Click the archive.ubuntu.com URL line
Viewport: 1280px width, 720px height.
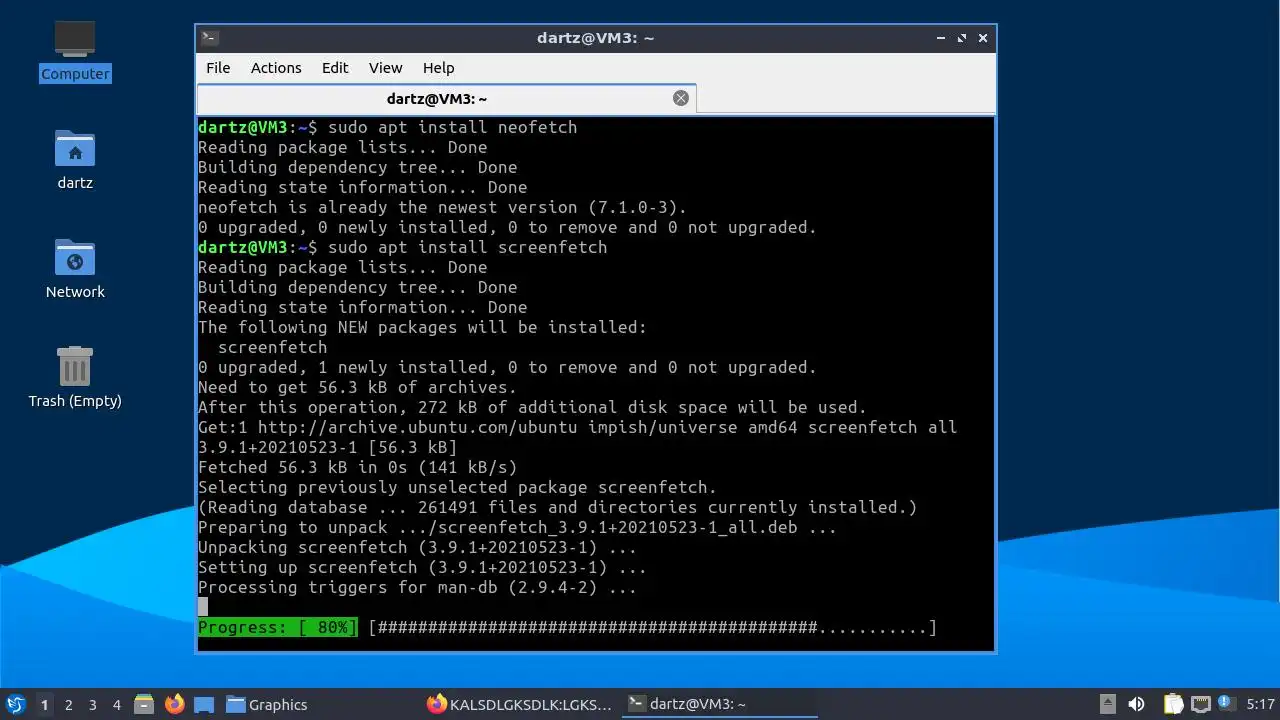pos(578,427)
